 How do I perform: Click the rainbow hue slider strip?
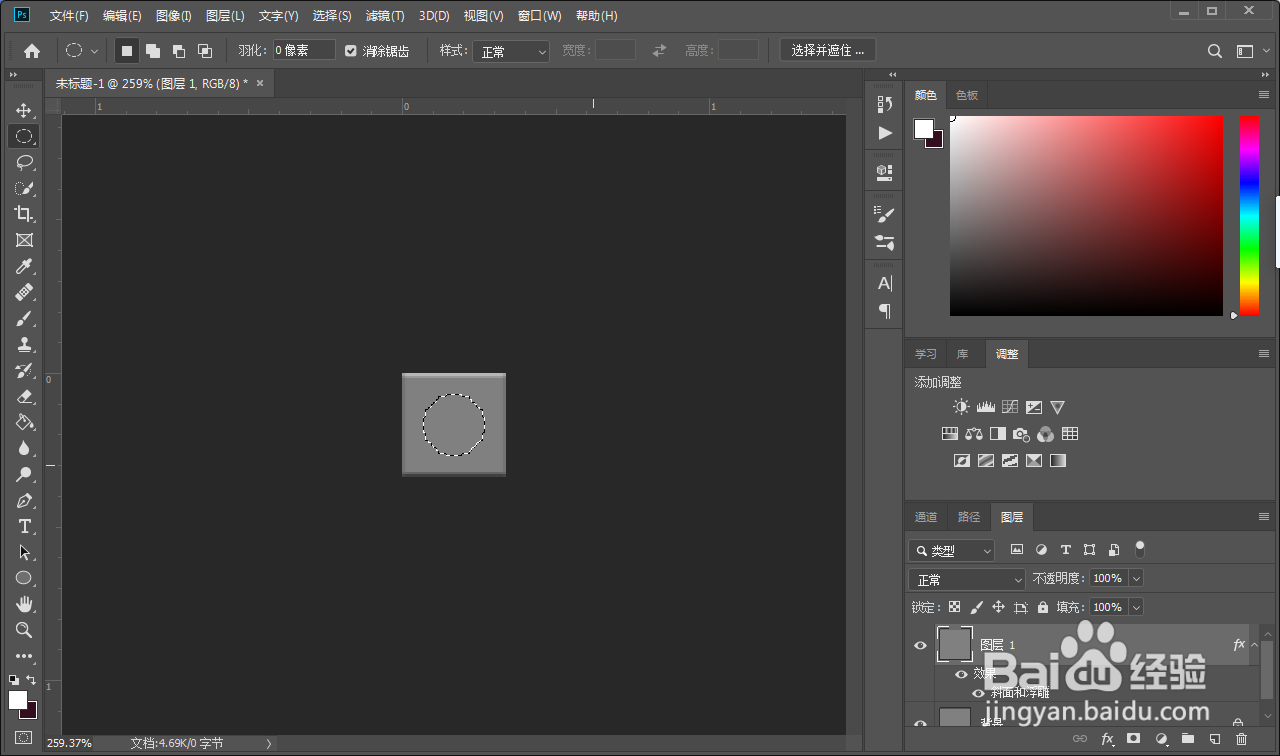[1249, 215]
